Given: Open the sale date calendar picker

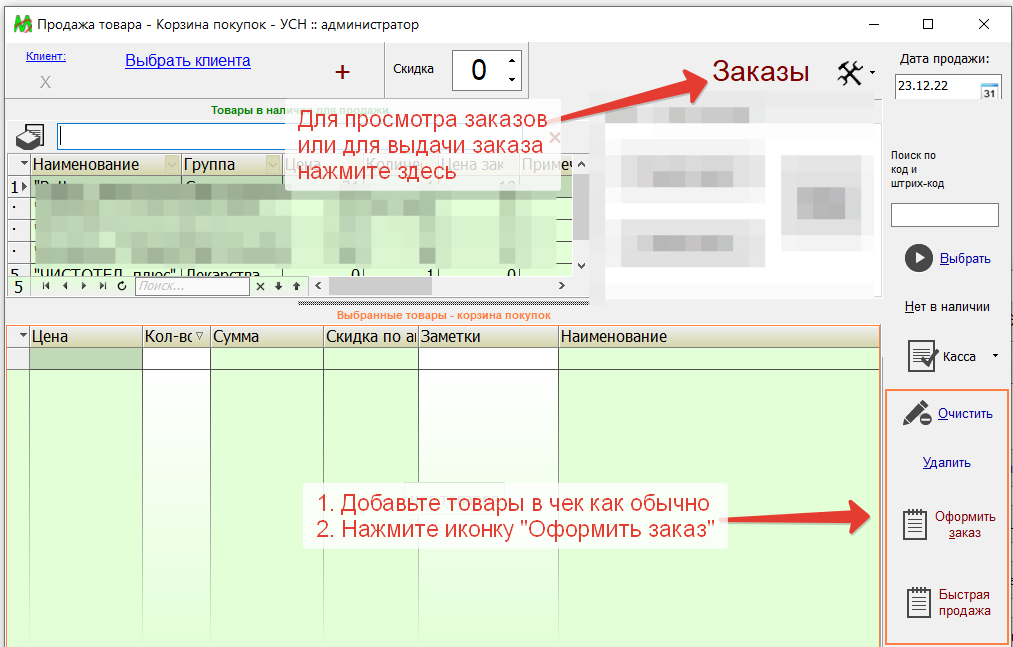Looking at the screenshot, I should point(989,90).
